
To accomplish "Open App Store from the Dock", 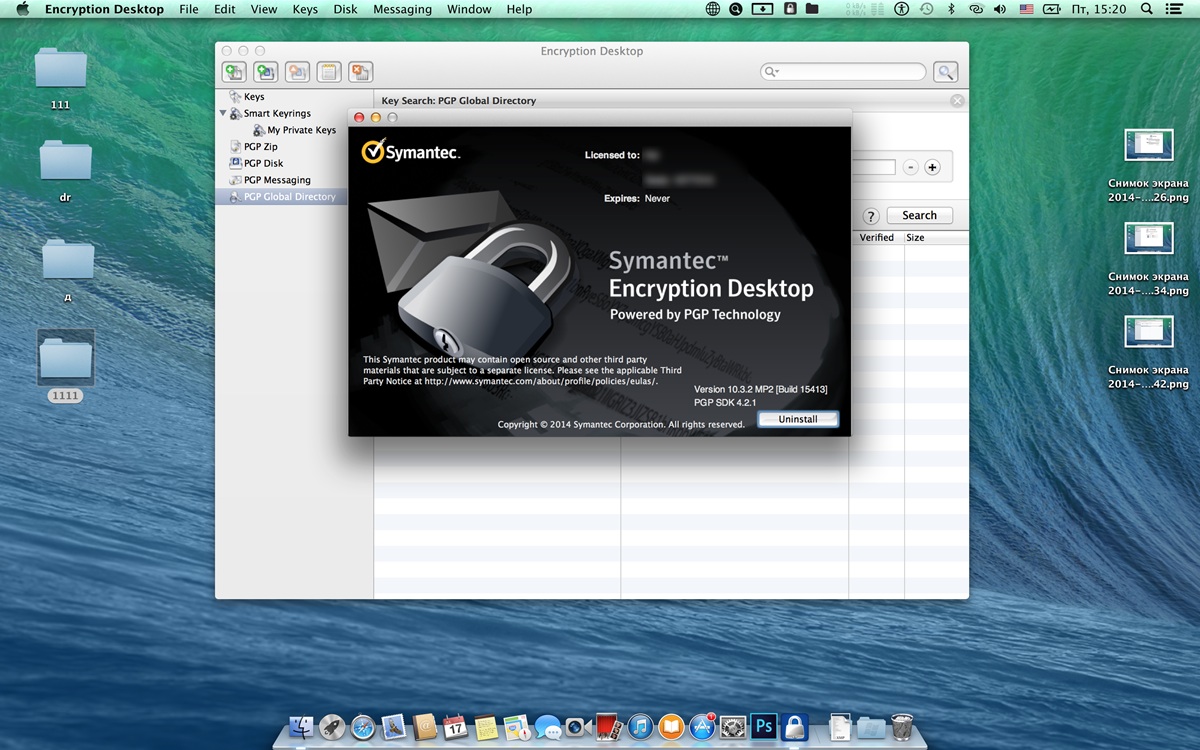I will point(703,727).
